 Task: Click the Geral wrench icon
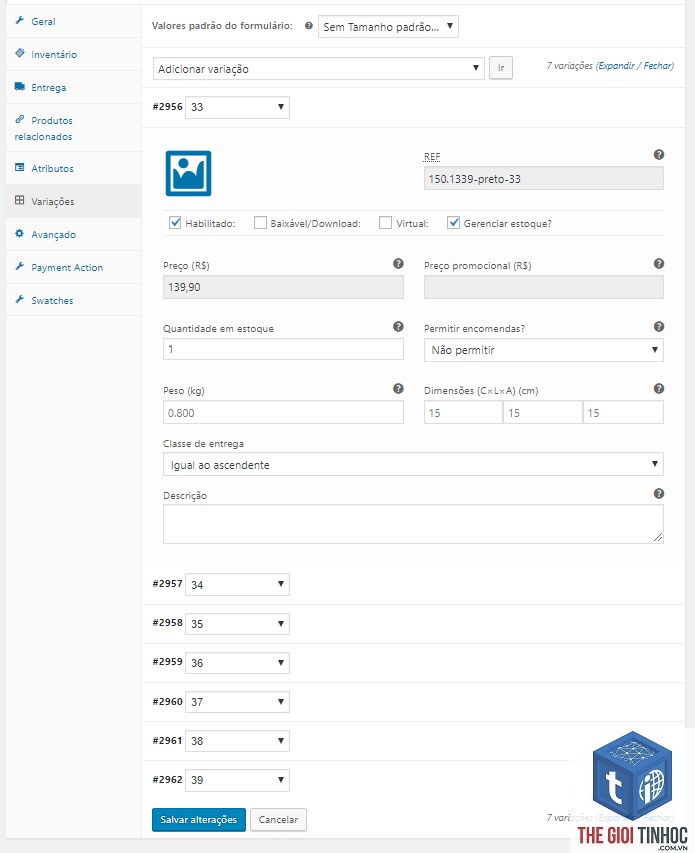click(20, 21)
